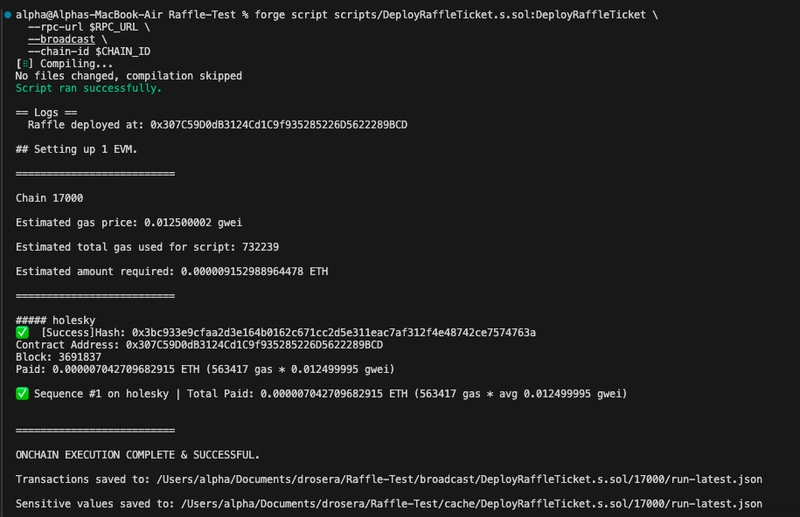Click the green checkmark beside Sequence #1
Viewport: 800px width, 517px height.
coord(22,393)
